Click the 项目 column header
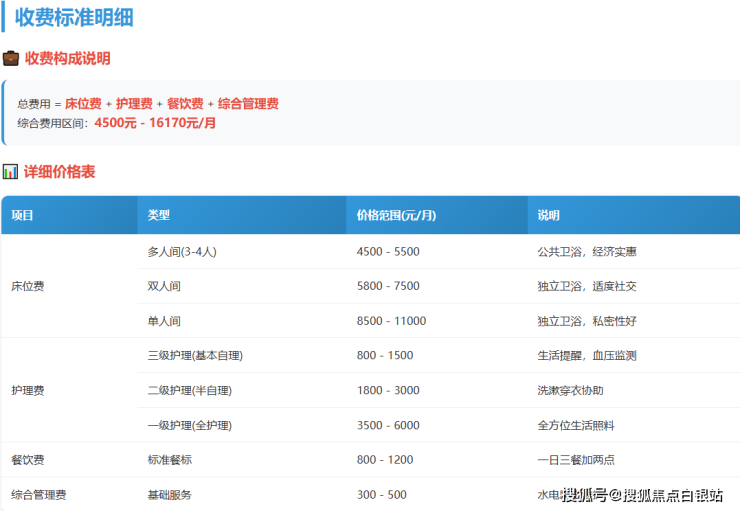Image resolution: width=740 pixels, height=511 pixels. [23, 215]
